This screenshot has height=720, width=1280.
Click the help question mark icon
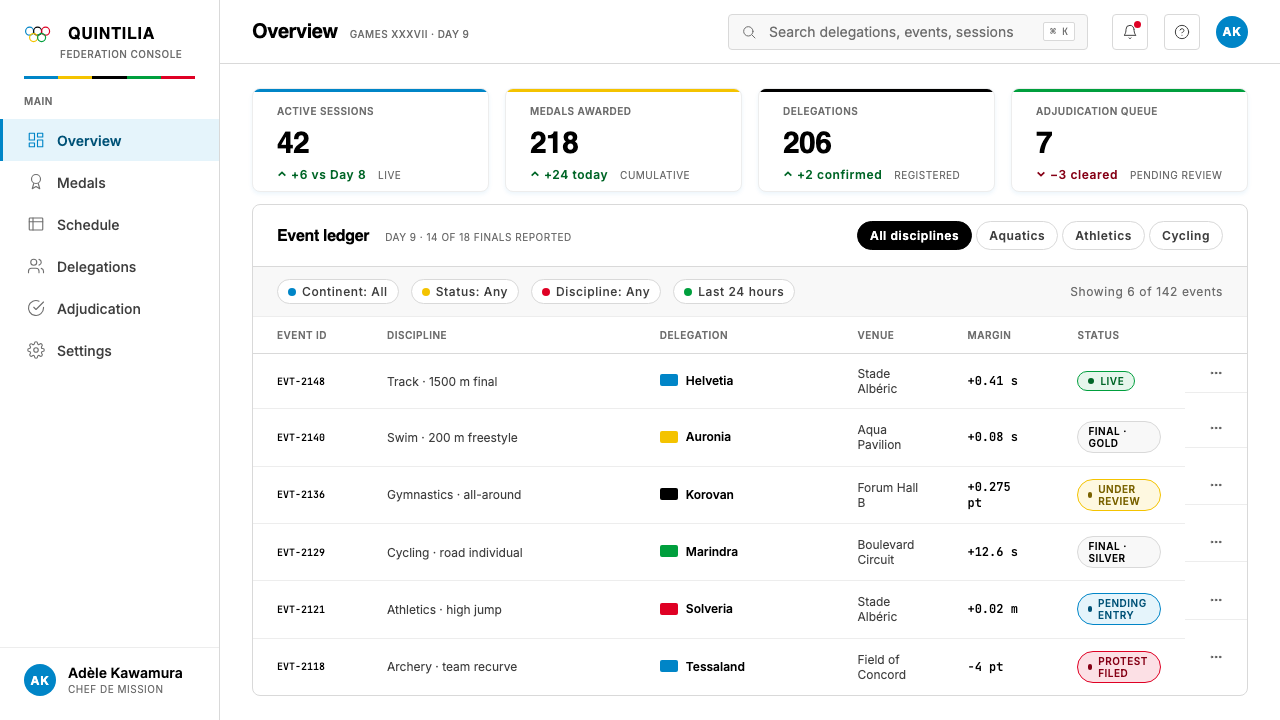tap(1182, 32)
